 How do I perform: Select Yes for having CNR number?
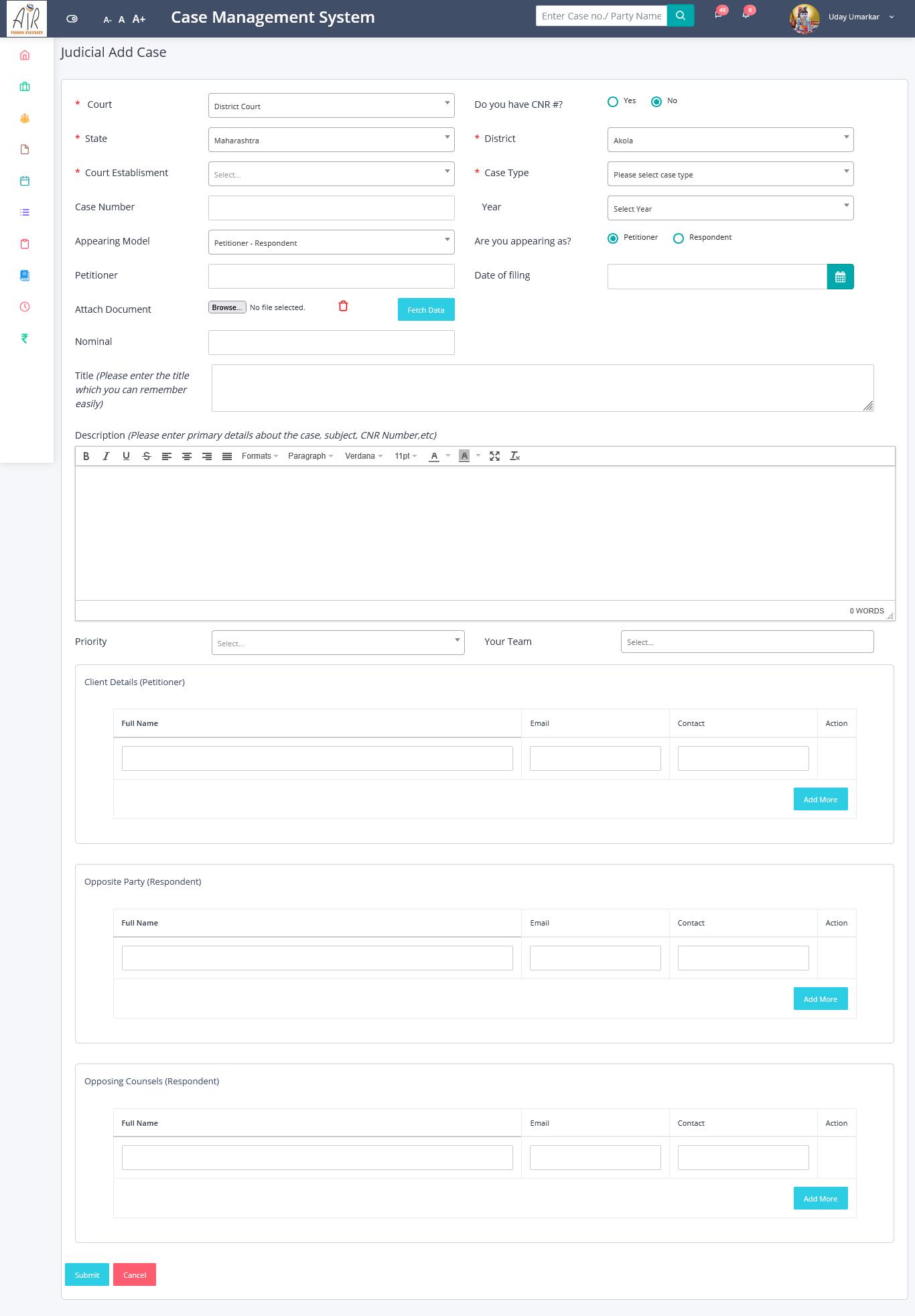pyautogui.click(x=613, y=102)
